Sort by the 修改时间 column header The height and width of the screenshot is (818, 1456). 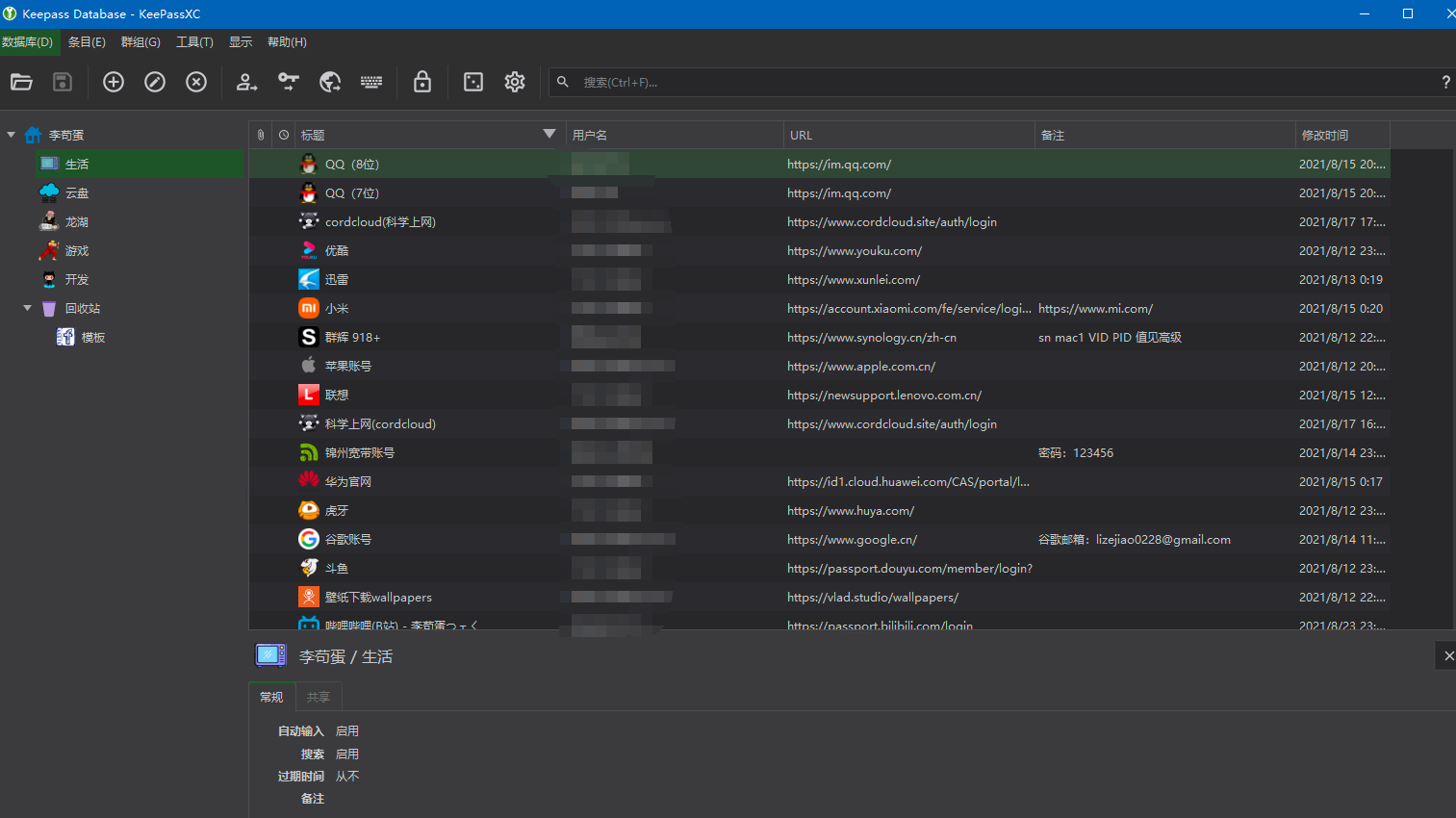pyautogui.click(x=1342, y=135)
